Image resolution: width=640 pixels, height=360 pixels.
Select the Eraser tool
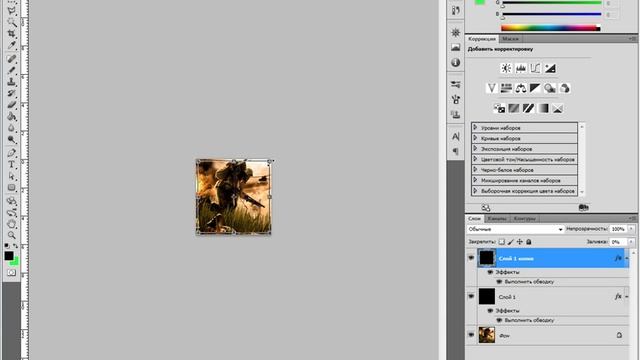[11, 105]
